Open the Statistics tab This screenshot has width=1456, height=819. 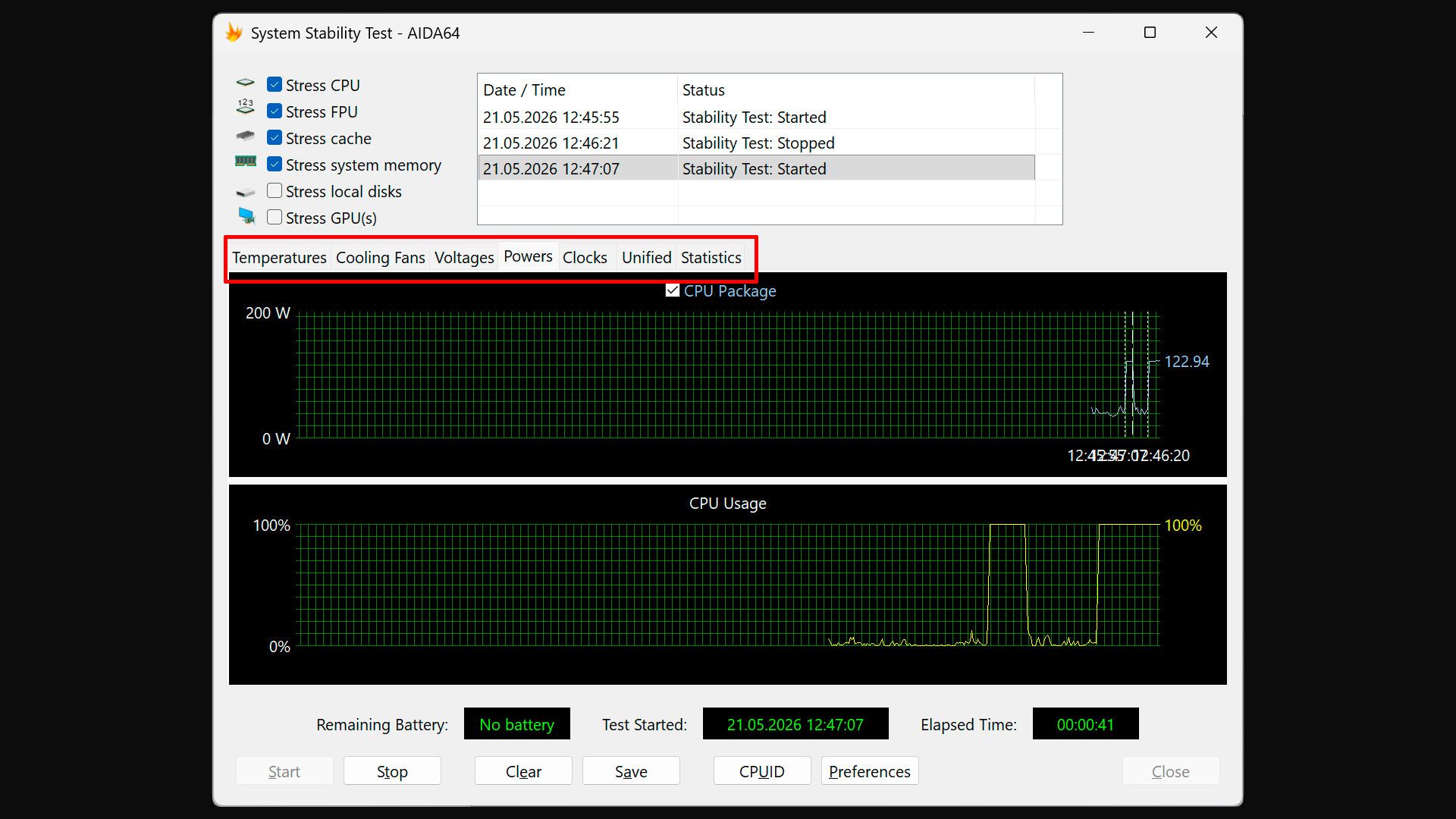(711, 258)
